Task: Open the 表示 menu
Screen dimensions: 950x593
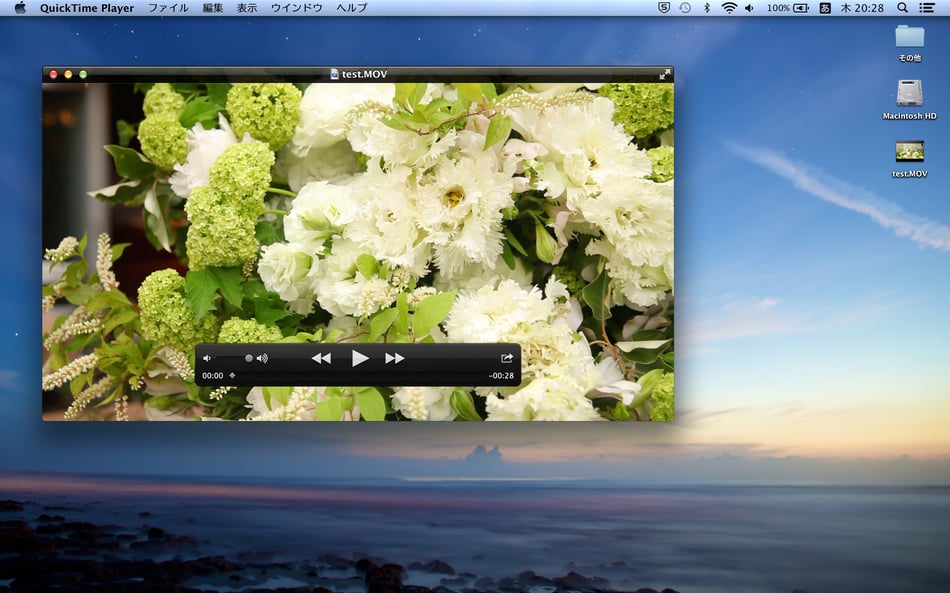Action: coord(247,8)
